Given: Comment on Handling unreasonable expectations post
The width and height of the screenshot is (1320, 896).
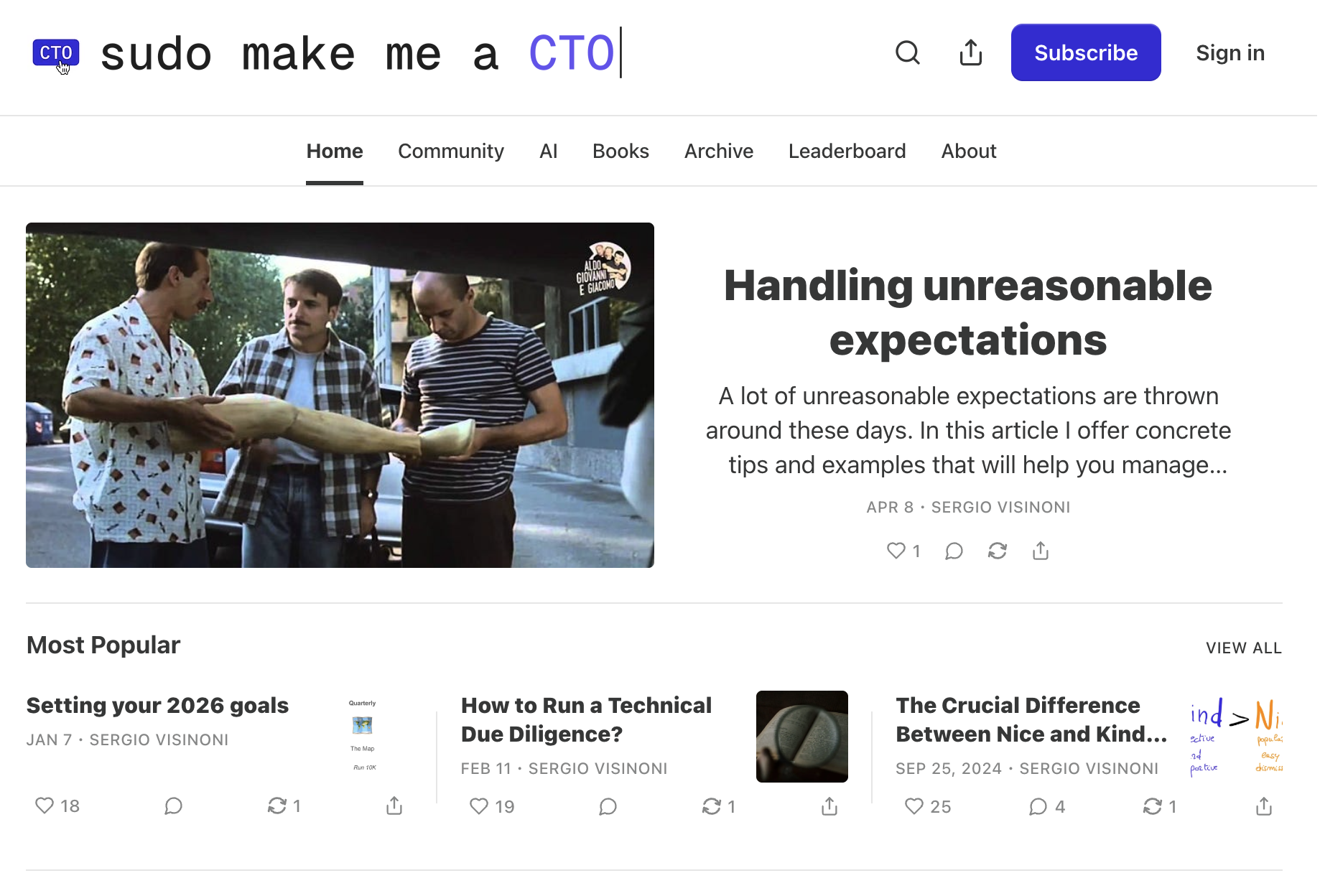Looking at the screenshot, I should 954,551.
